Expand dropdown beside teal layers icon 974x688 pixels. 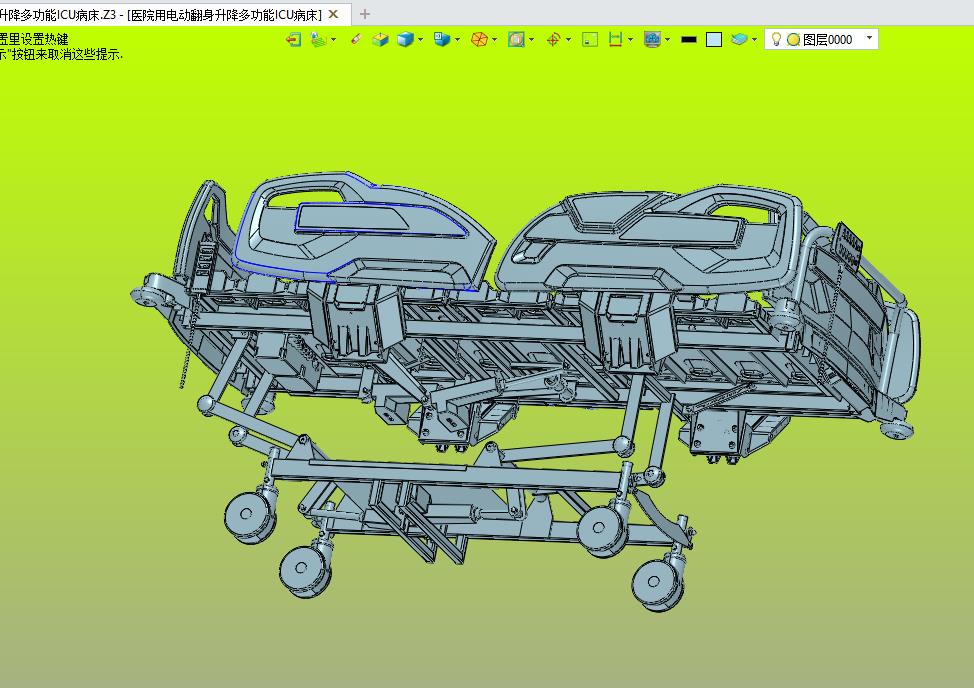point(754,40)
